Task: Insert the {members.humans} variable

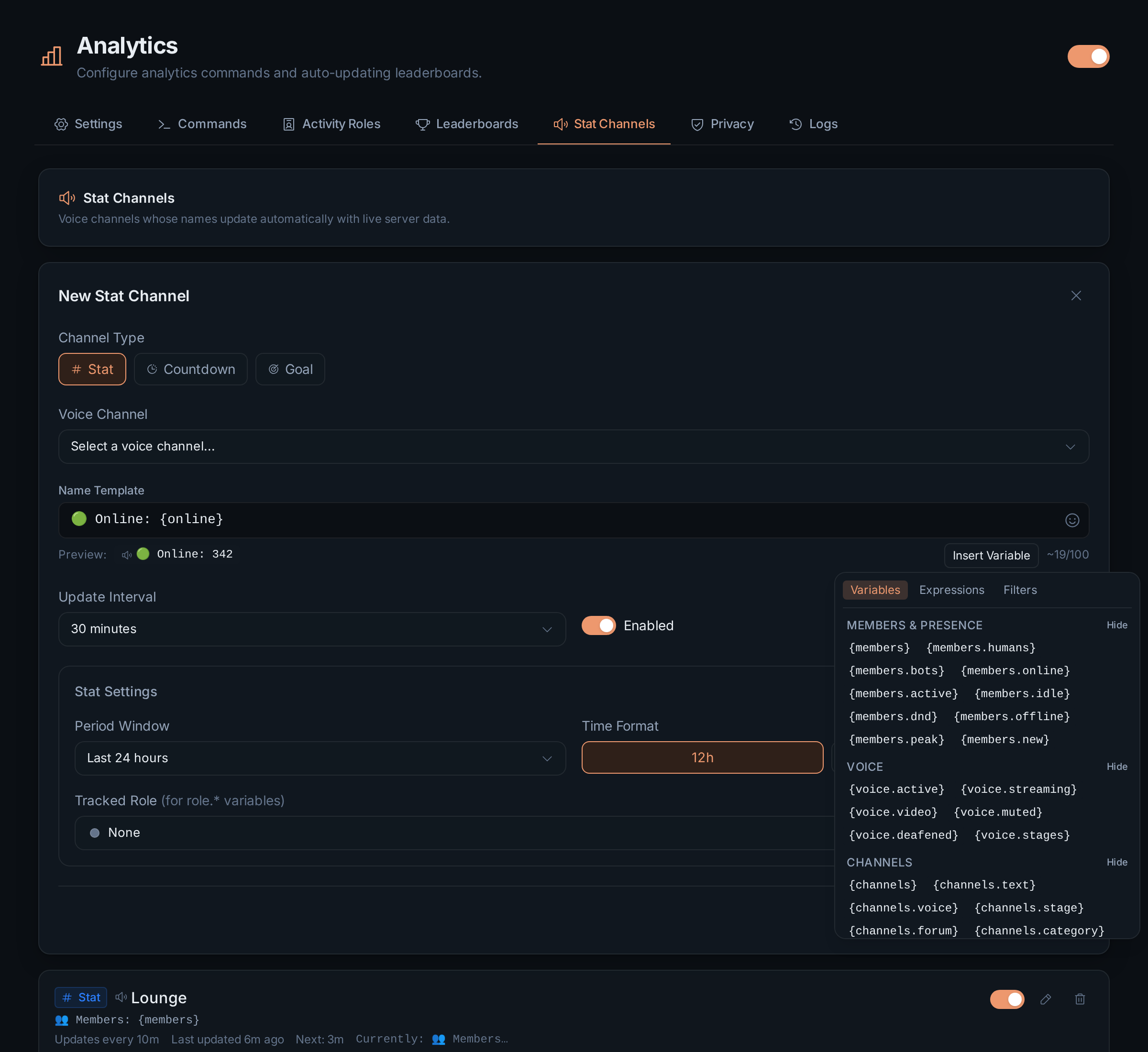Action: (x=981, y=648)
